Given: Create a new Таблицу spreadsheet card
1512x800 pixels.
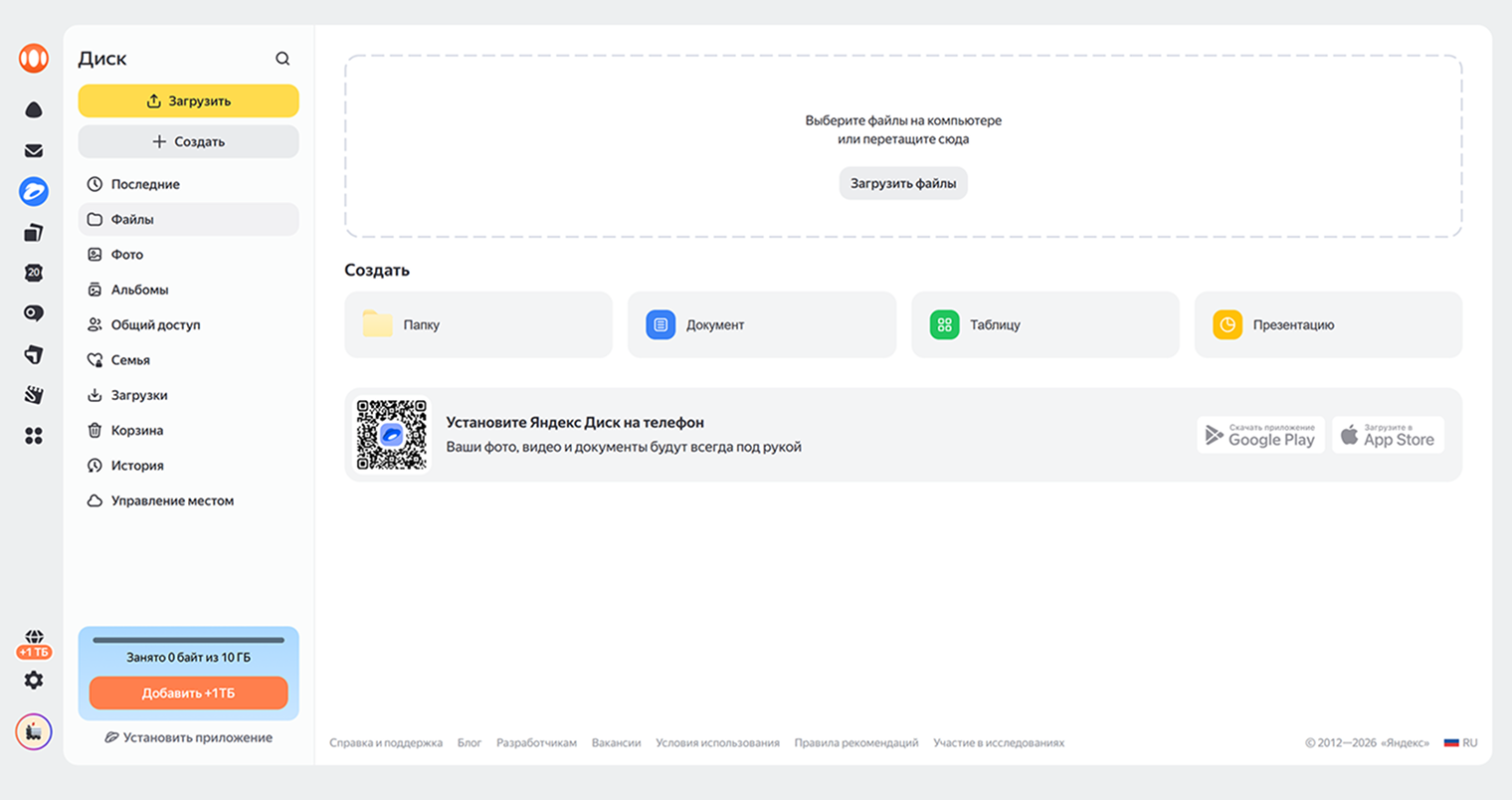Looking at the screenshot, I should coord(1045,324).
